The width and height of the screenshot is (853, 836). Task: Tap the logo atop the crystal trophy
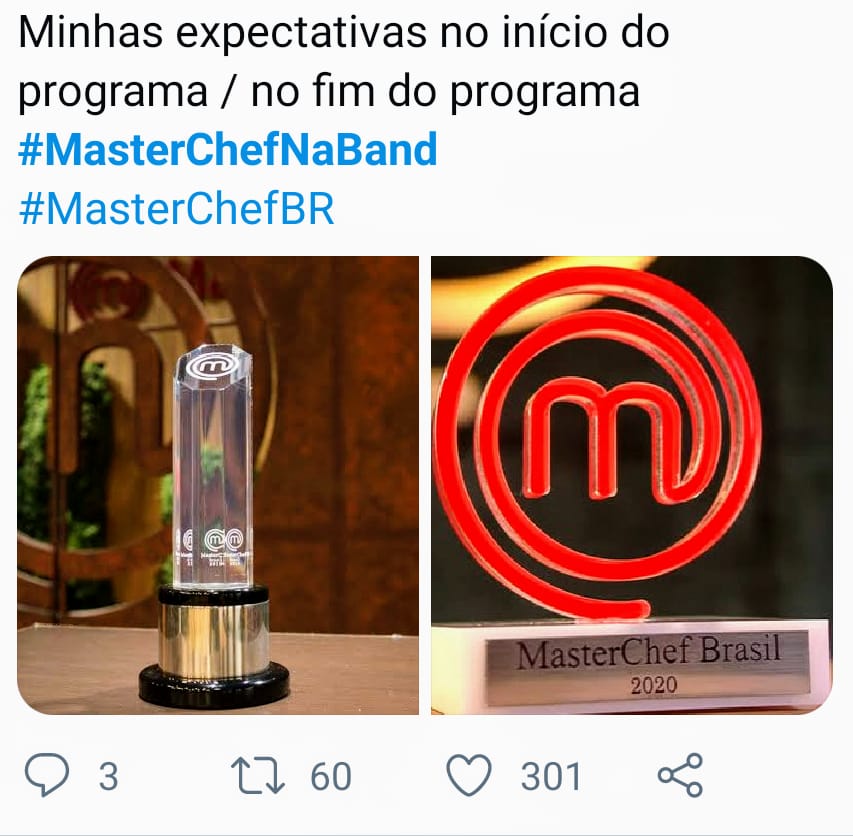coord(213,366)
